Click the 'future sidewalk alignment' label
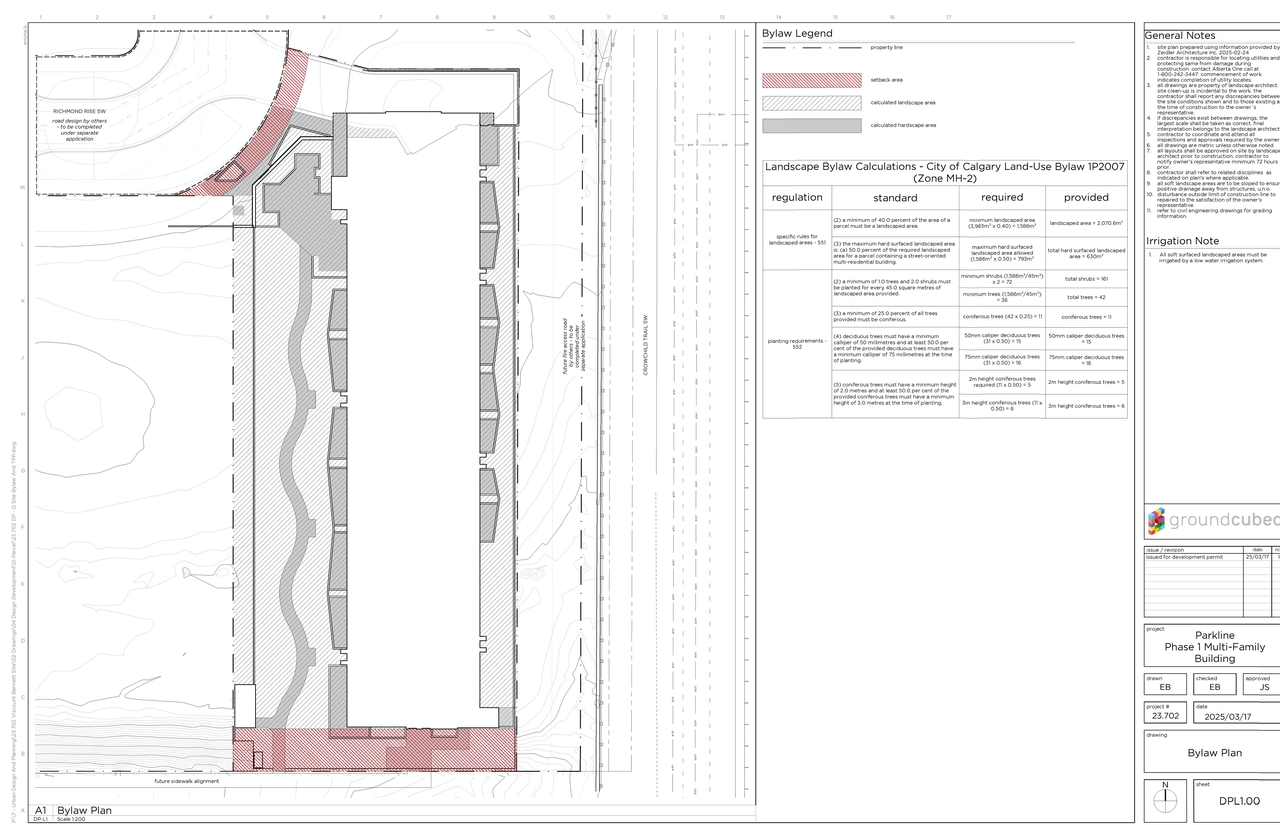 tap(186, 781)
